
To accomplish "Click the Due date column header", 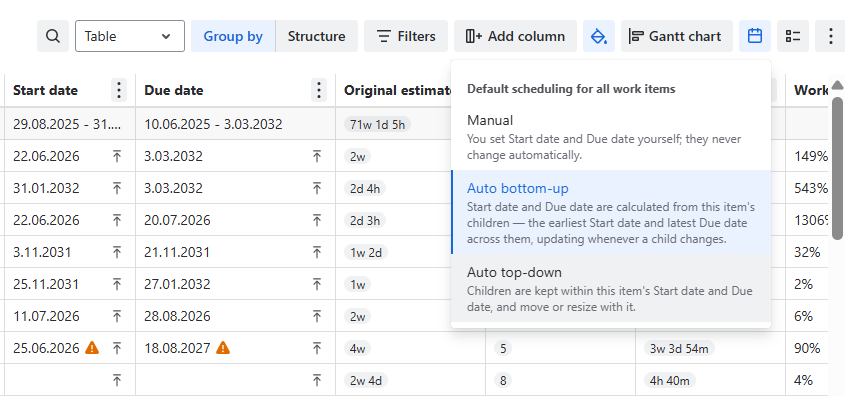I will (174, 91).
